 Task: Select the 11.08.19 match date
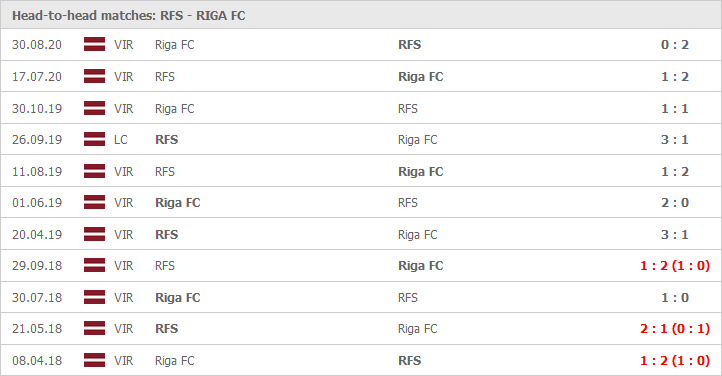tap(37, 172)
